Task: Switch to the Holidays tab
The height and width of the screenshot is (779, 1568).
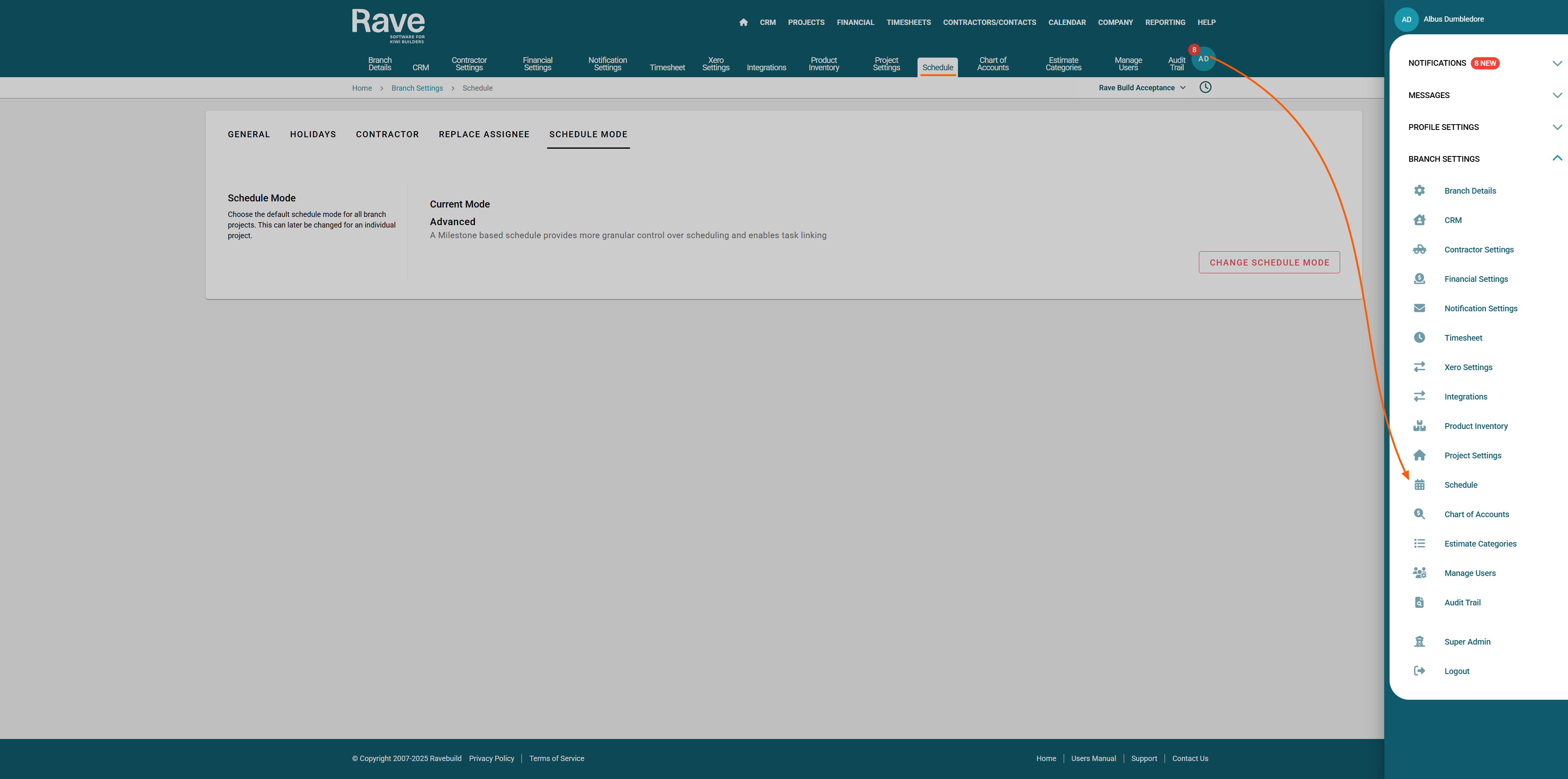Action: click(313, 134)
